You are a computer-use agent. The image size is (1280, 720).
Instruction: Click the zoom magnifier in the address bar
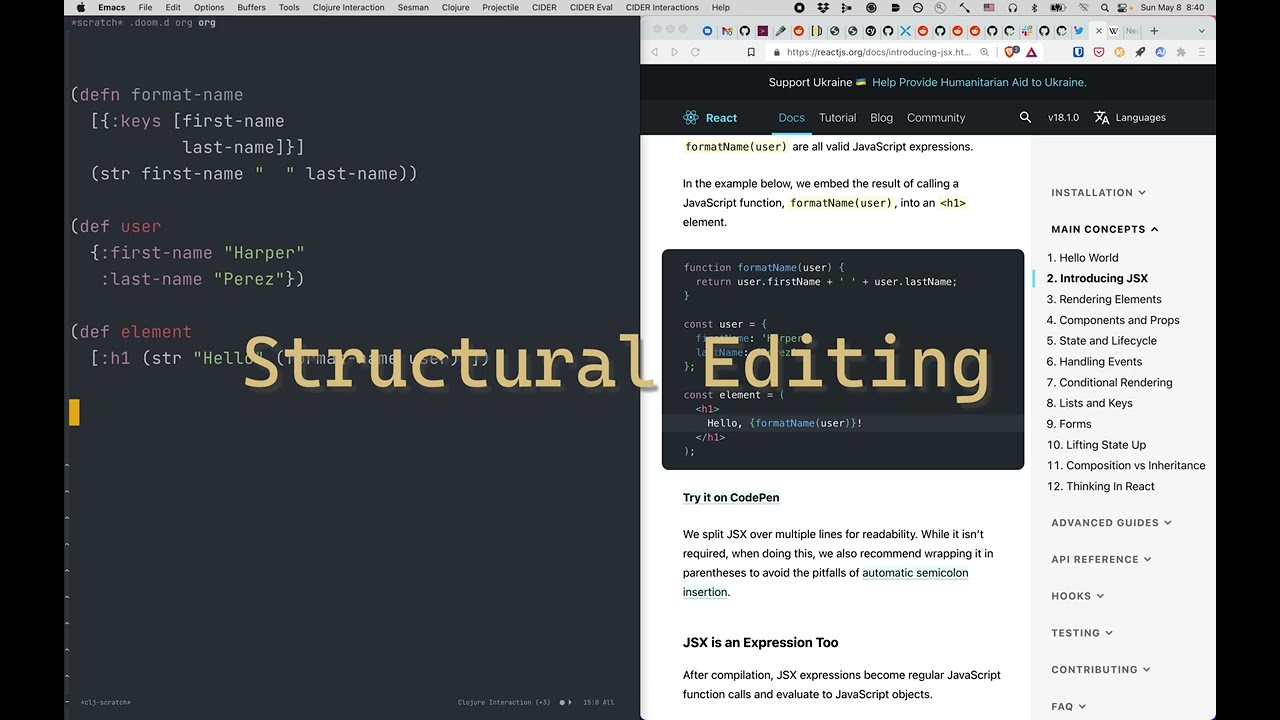[x=984, y=52]
